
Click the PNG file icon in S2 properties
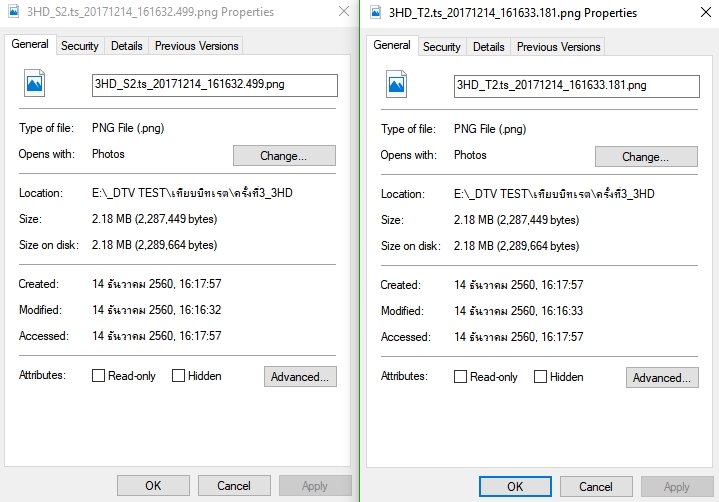tap(34, 83)
